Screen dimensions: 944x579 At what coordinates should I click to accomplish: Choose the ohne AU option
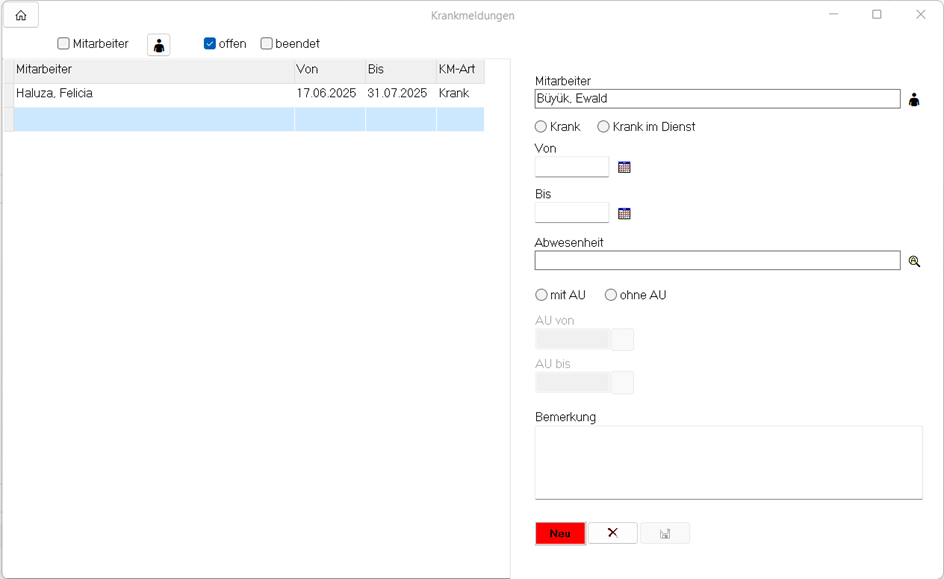(611, 295)
